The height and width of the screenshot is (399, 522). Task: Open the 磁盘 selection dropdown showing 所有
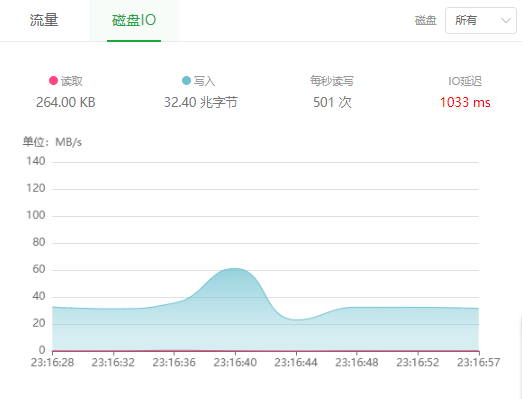481,20
